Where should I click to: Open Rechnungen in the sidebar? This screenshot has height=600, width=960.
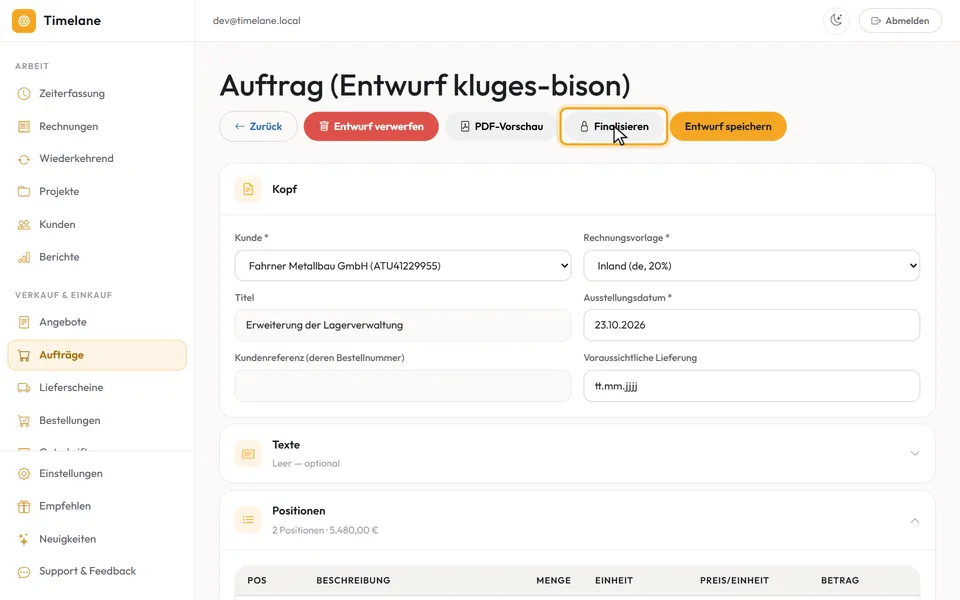click(97, 126)
